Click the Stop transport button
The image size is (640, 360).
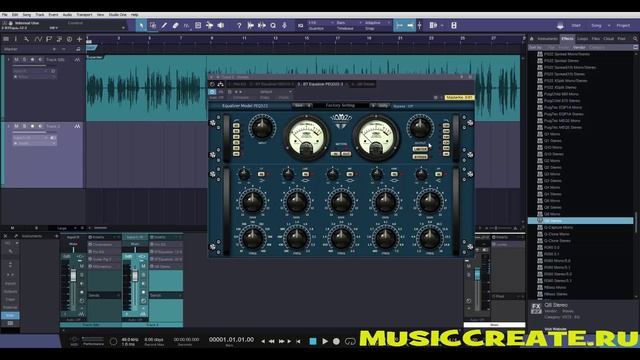[x=313, y=341]
